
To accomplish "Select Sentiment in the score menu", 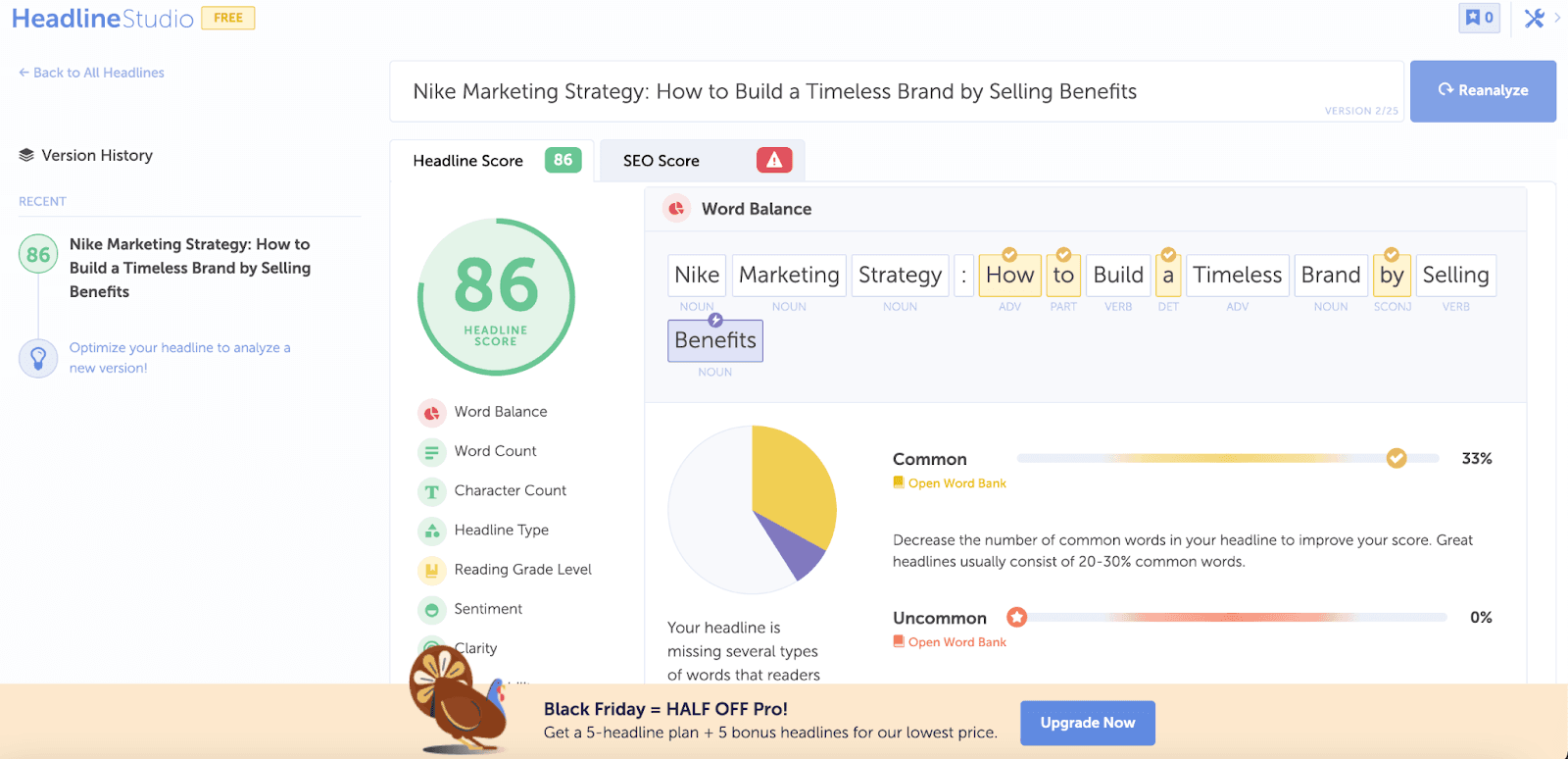I will pos(488,609).
